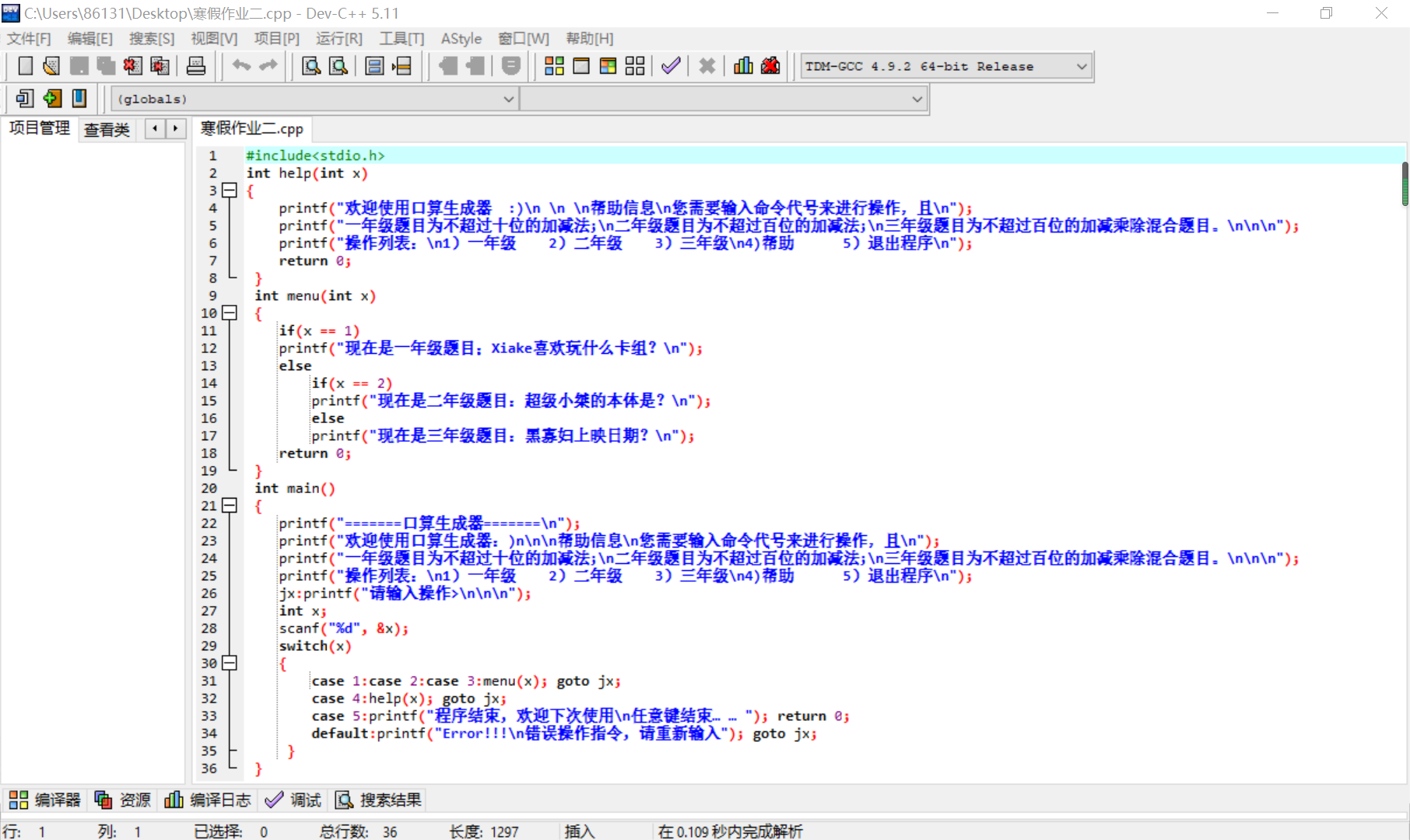Collapse the switch block fold at line 30
The height and width of the screenshot is (840, 1410).
(x=229, y=663)
